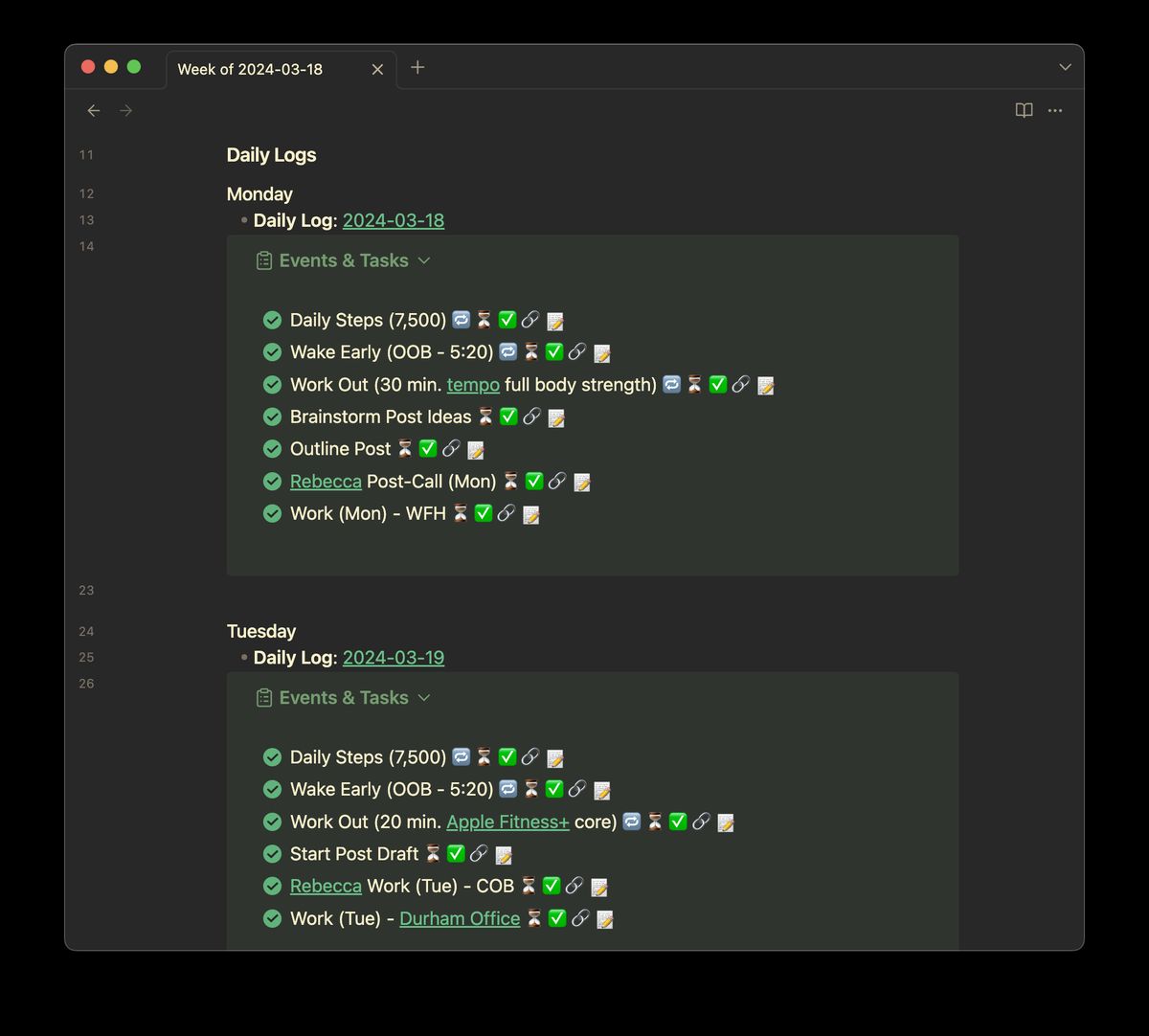Screen dimensions: 1149x1036
Task: Click the memo icon beside Brainstorm Post Ideas
Action: [x=556, y=417]
